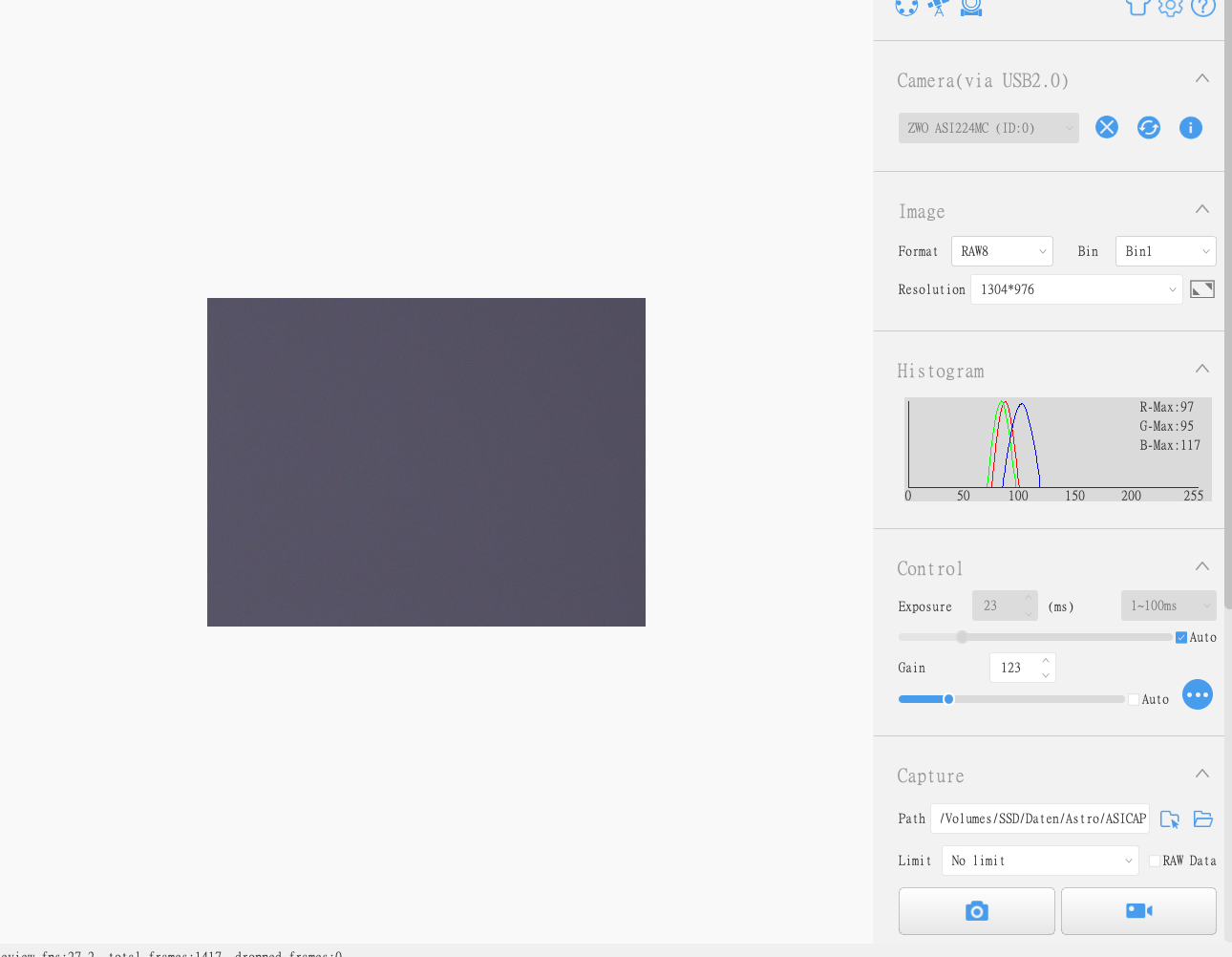Click the Gain slider handle
The image size is (1232, 957).
coord(948,699)
